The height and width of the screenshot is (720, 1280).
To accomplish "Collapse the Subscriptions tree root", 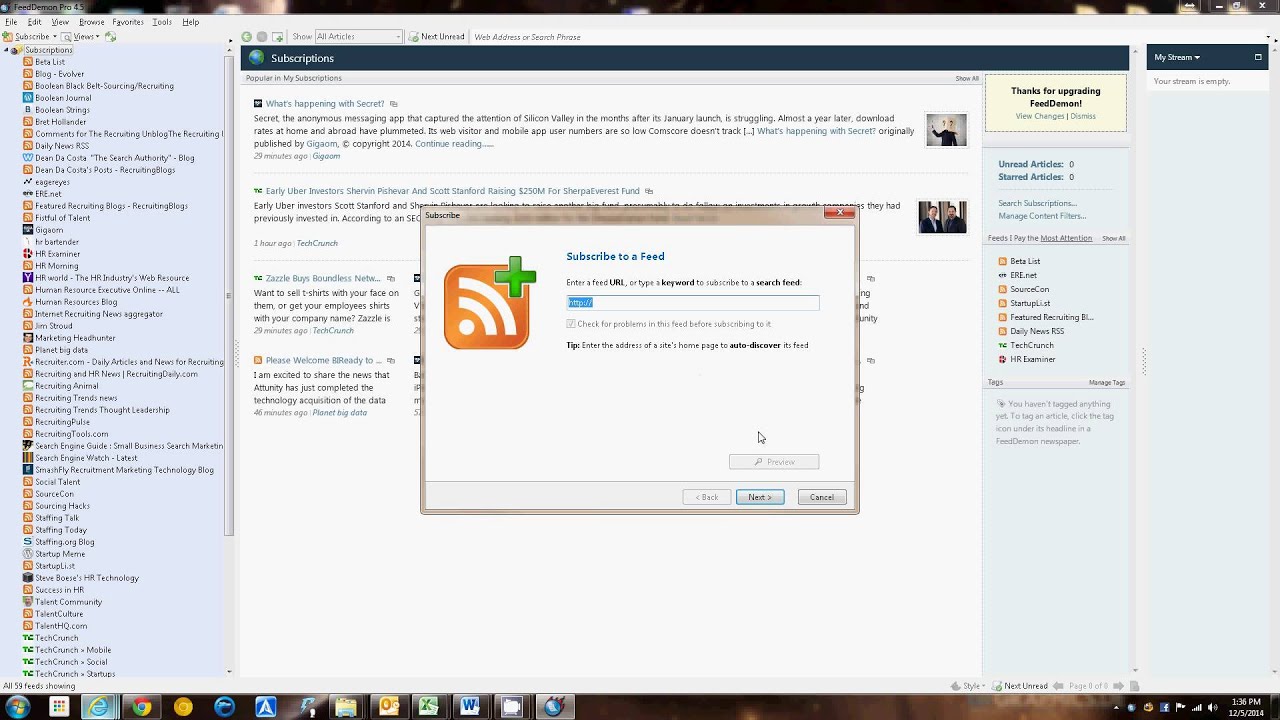I will click(6, 50).
